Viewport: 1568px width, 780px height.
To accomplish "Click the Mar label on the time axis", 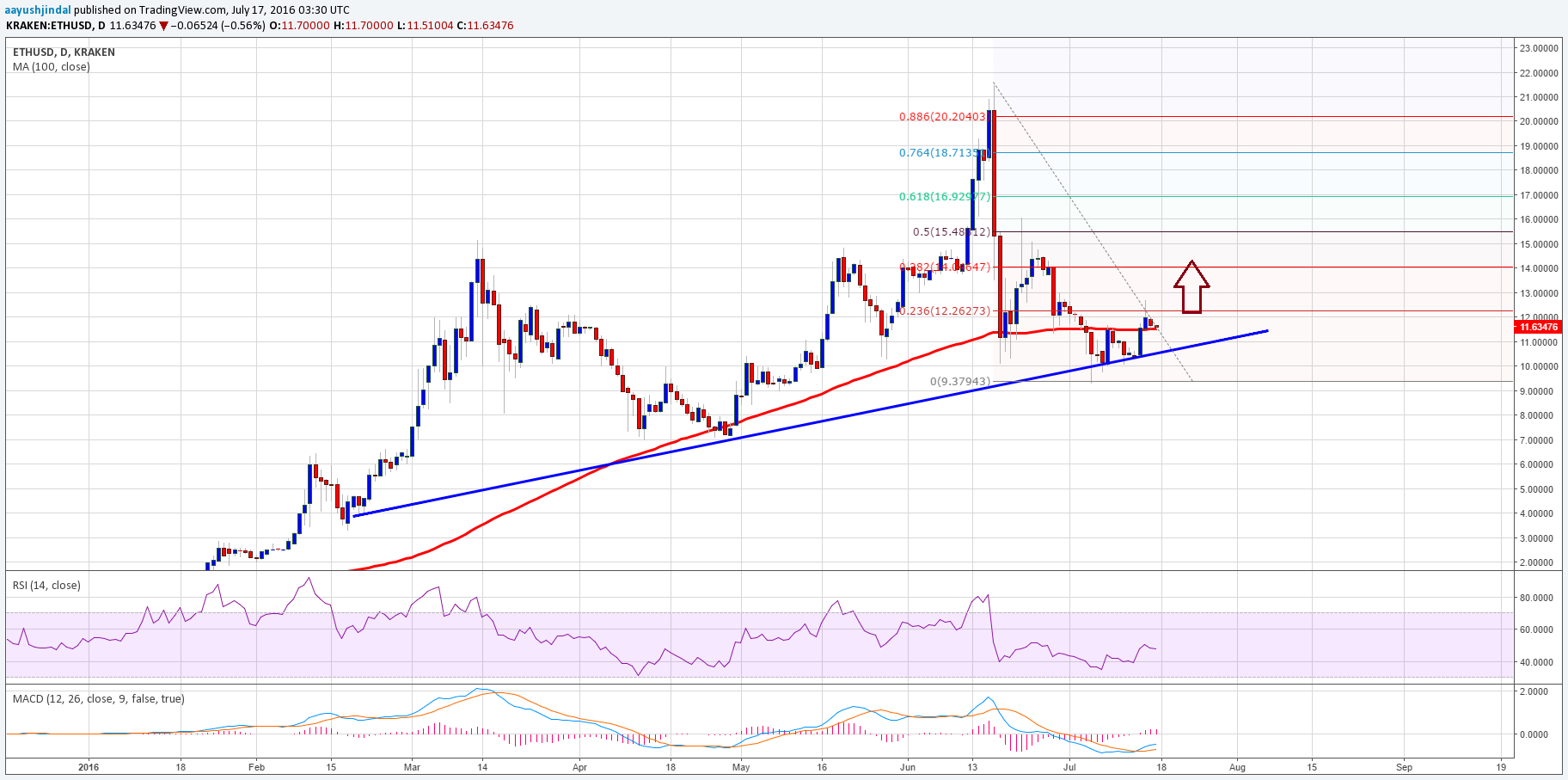I will tap(412, 767).
